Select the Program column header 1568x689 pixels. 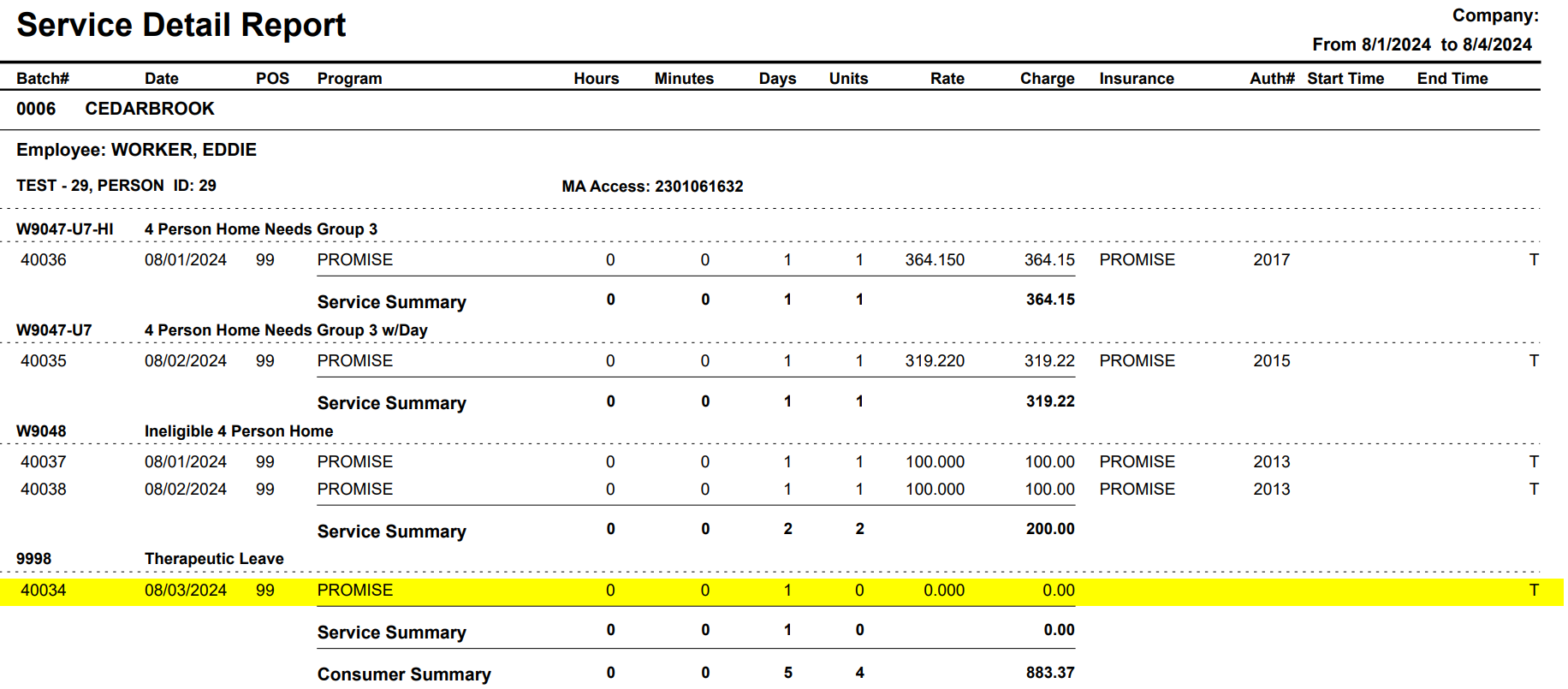click(x=349, y=79)
